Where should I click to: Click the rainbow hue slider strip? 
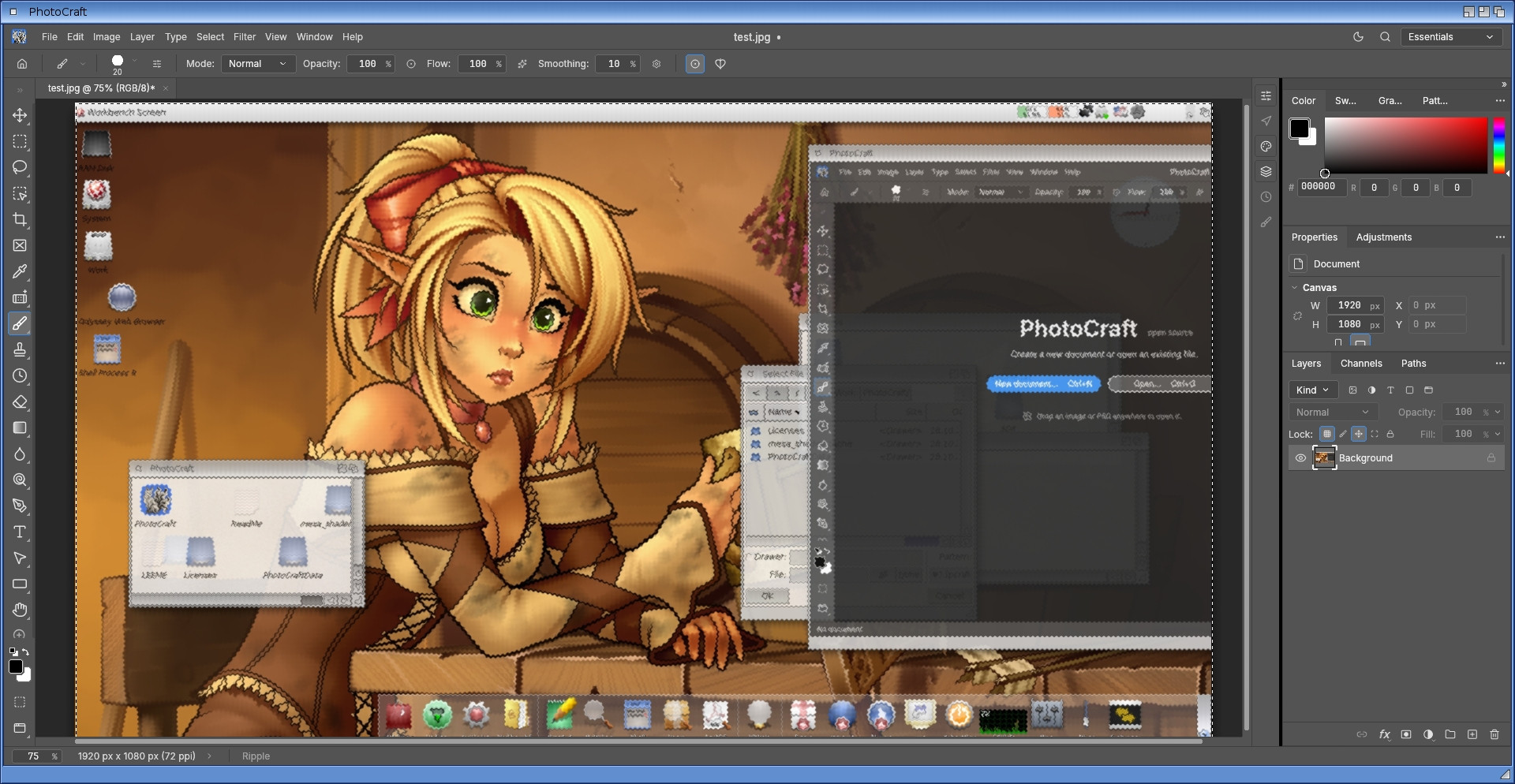[x=1498, y=145]
